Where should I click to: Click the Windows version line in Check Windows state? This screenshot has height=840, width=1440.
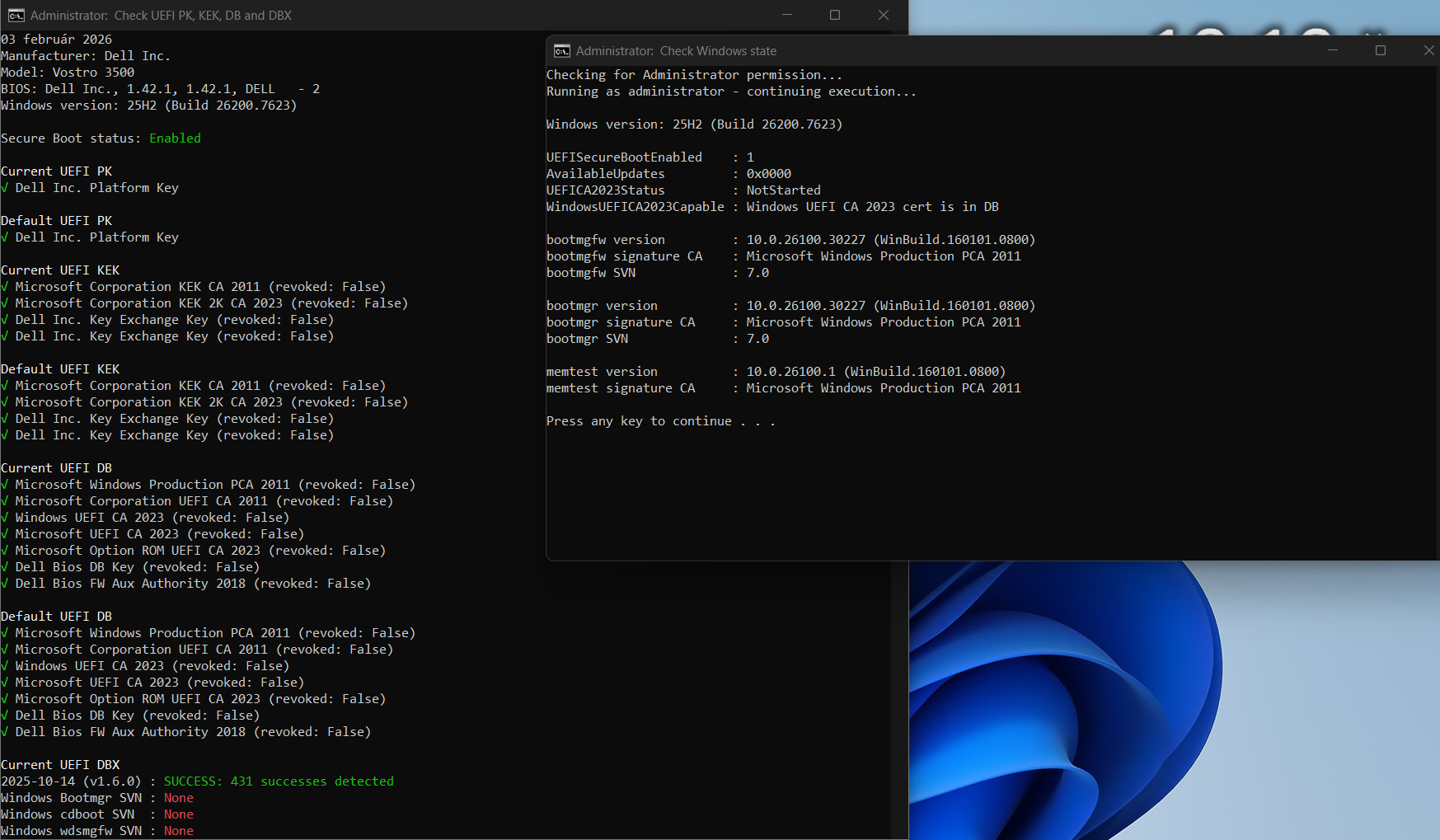(x=695, y=124)
